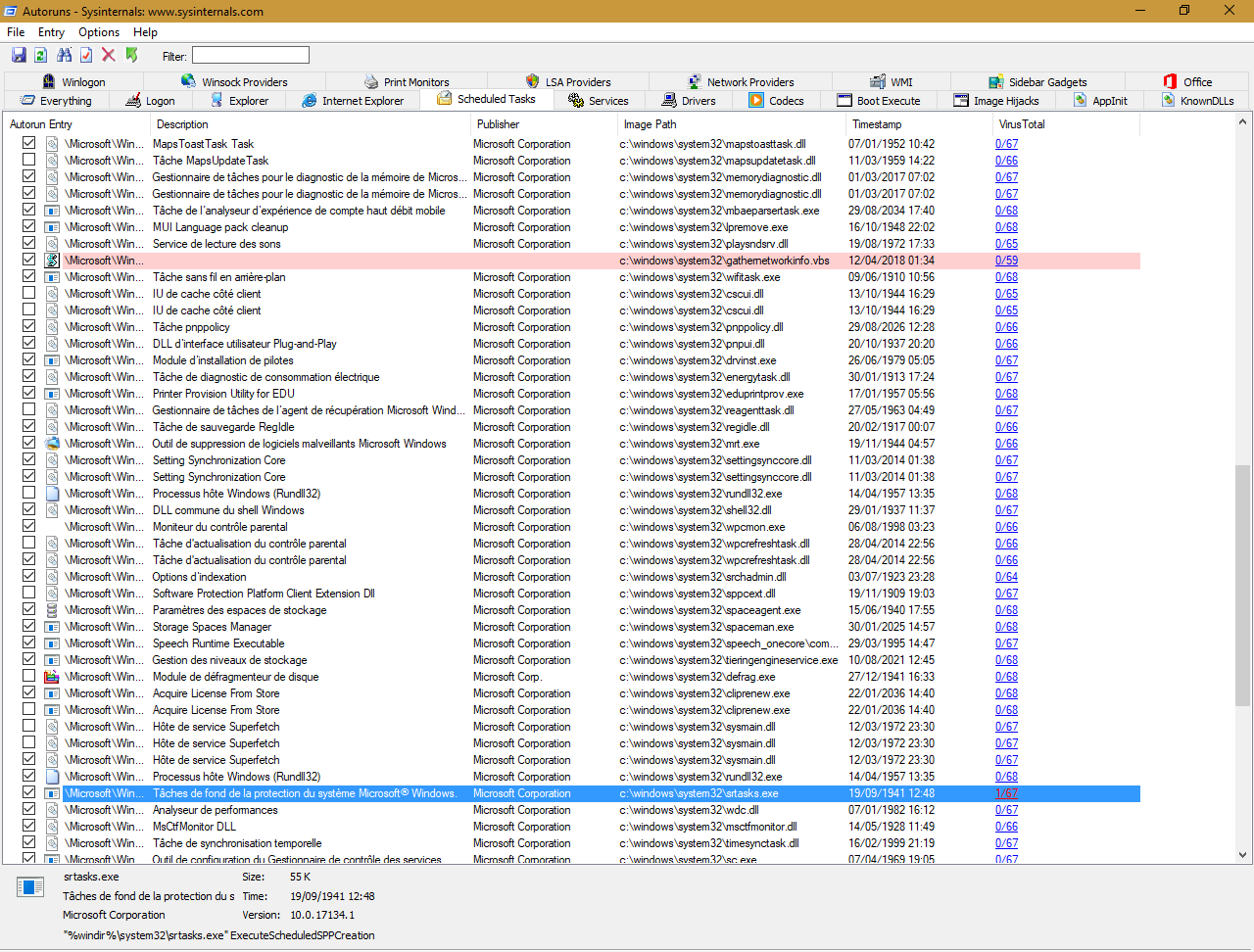Toggle the Options d'indexation entry checkbox
Viewport: 1254px width, 952px height.
point(28,576)
